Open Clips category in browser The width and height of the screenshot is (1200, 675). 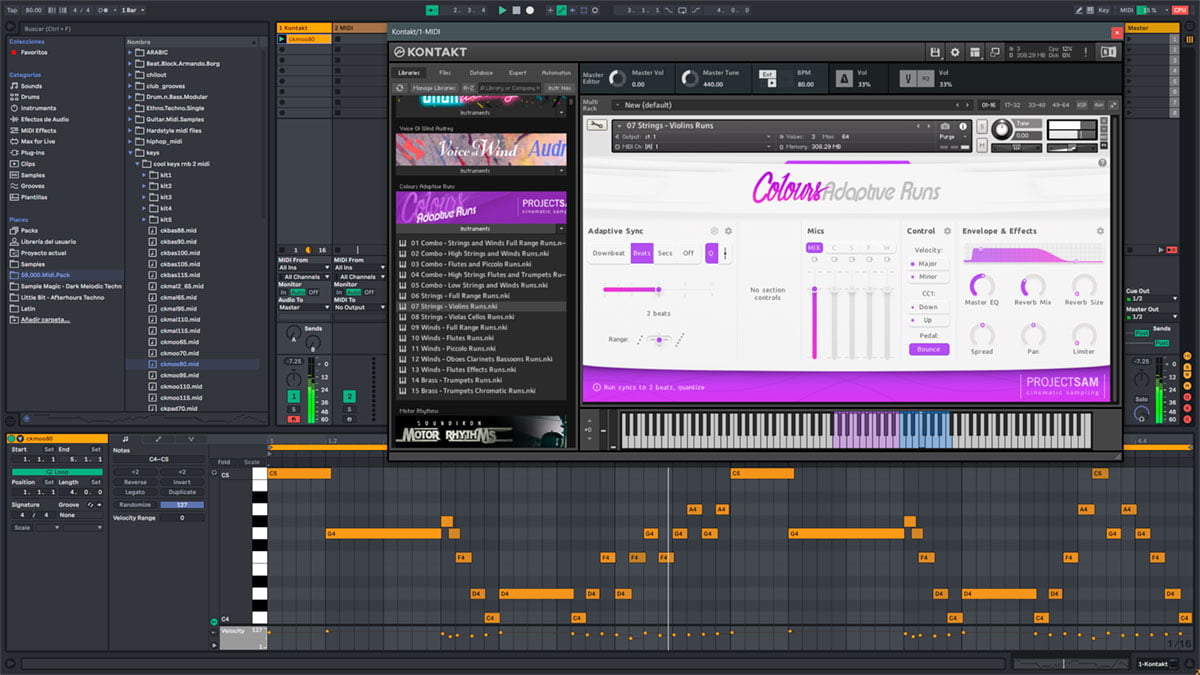23,164
